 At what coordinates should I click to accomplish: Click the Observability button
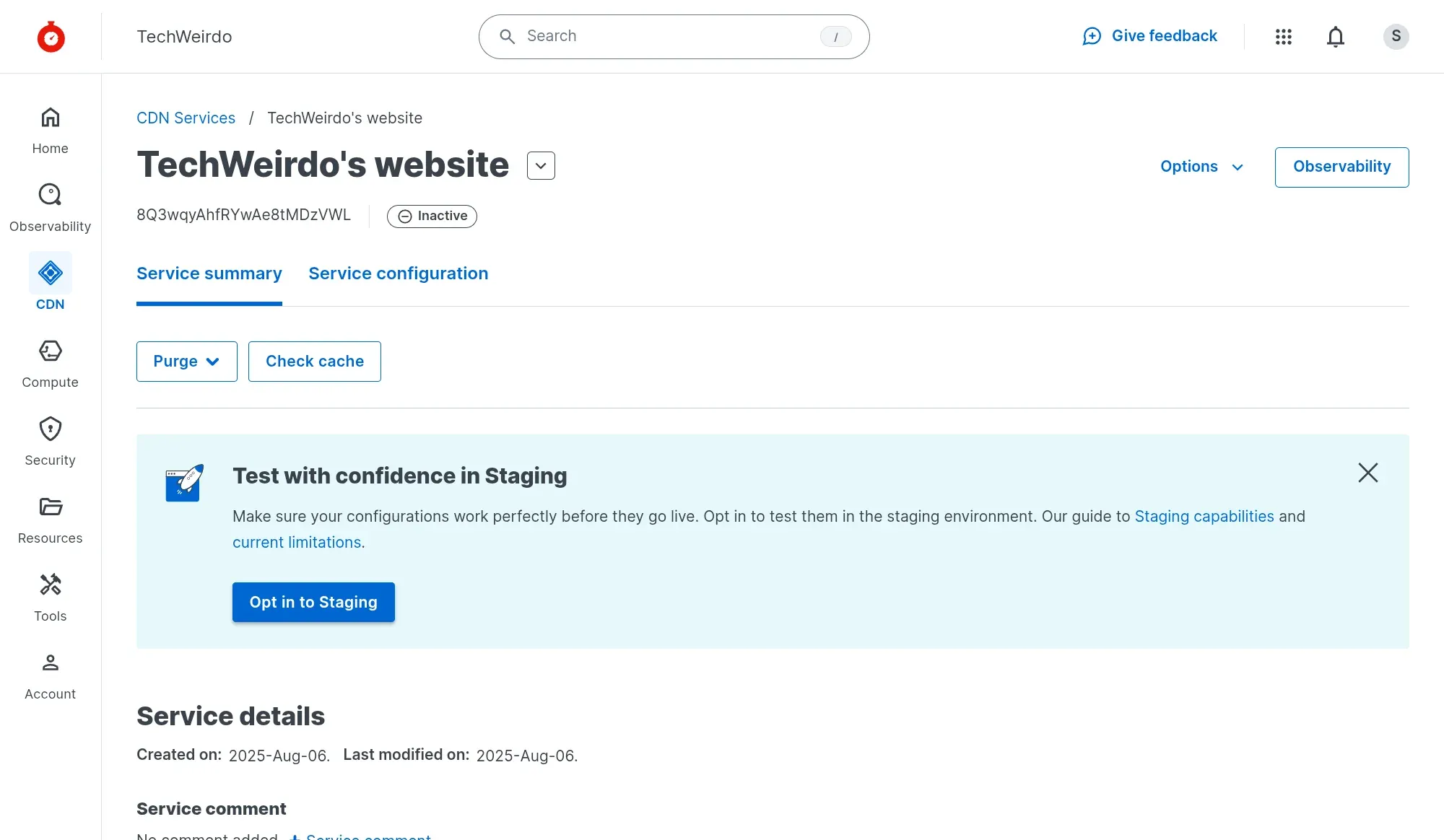1341,167
